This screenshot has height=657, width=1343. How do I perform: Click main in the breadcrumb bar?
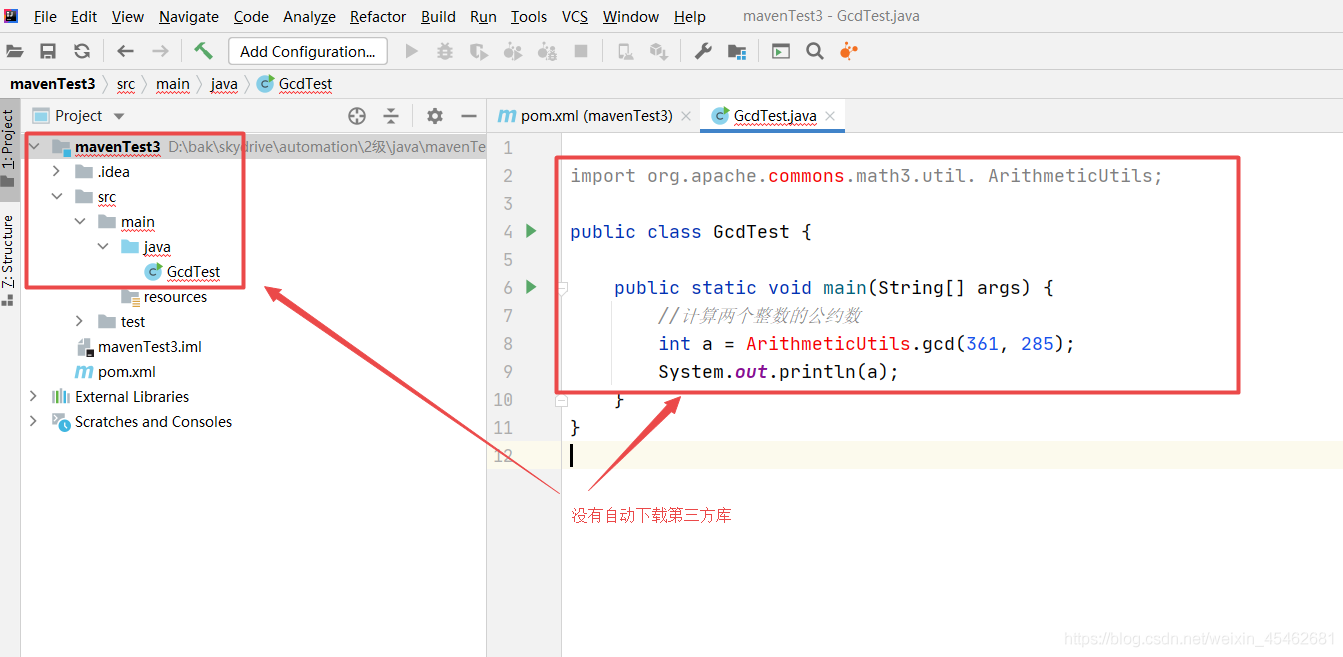click(172, 84)
